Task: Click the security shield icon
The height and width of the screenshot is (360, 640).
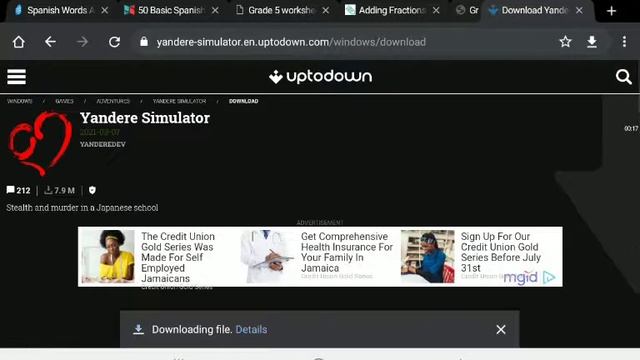Action: [x=92, y=190]
